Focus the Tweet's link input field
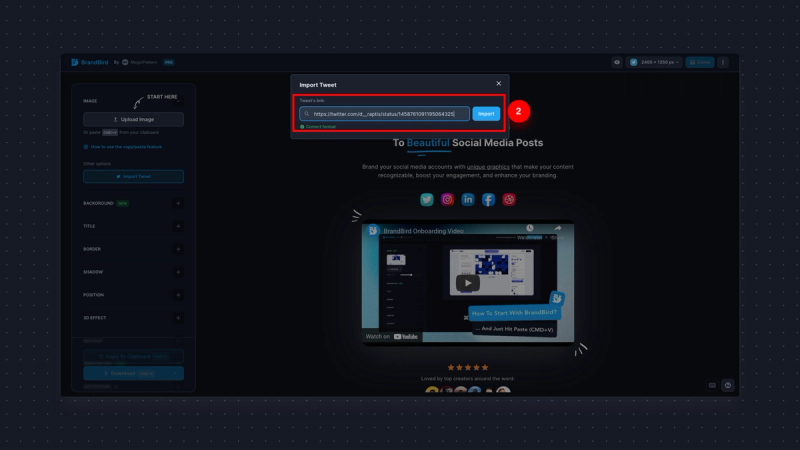 [x=384, y=114]
